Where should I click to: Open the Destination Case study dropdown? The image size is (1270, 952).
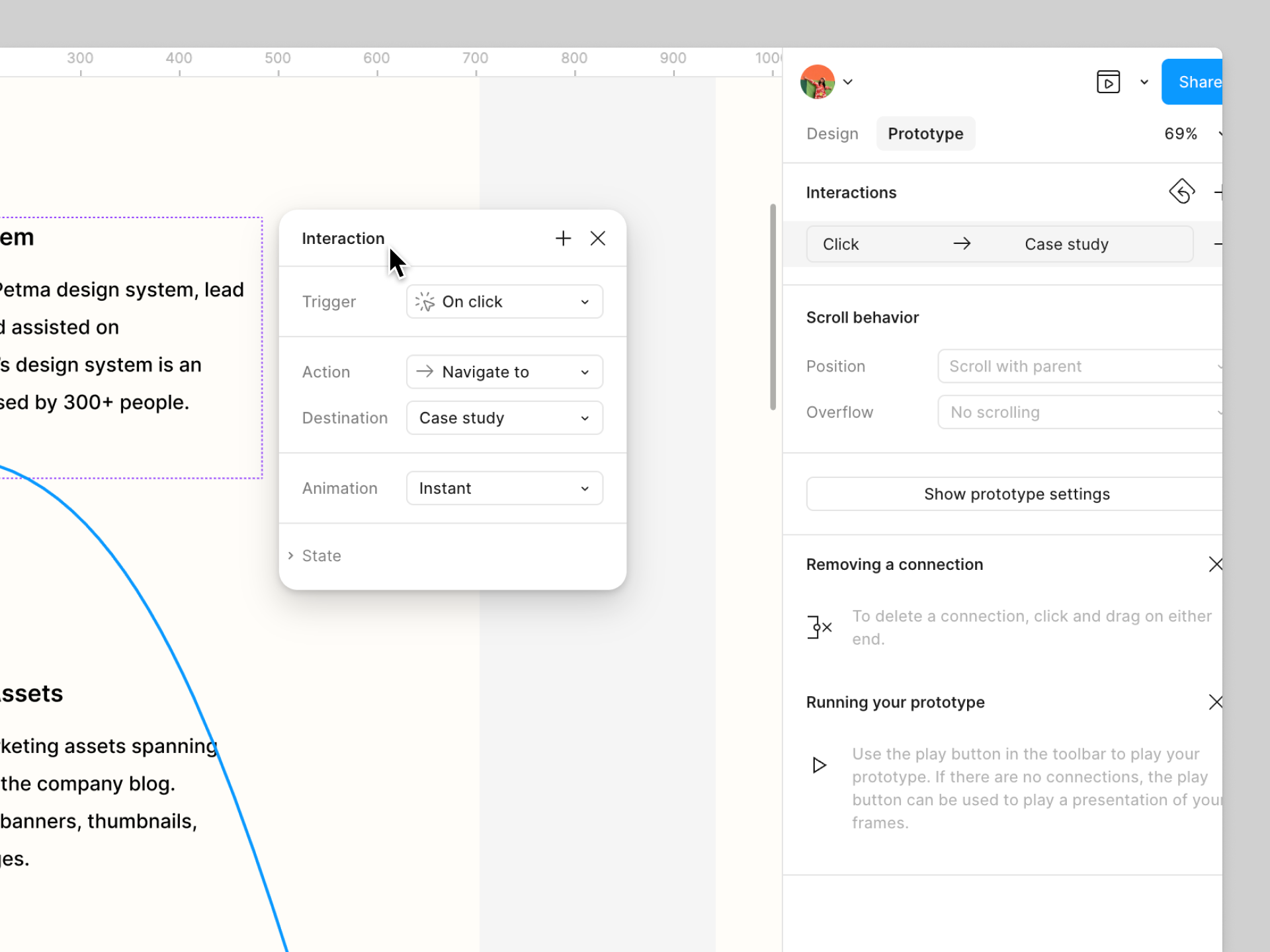click(504, 418)
